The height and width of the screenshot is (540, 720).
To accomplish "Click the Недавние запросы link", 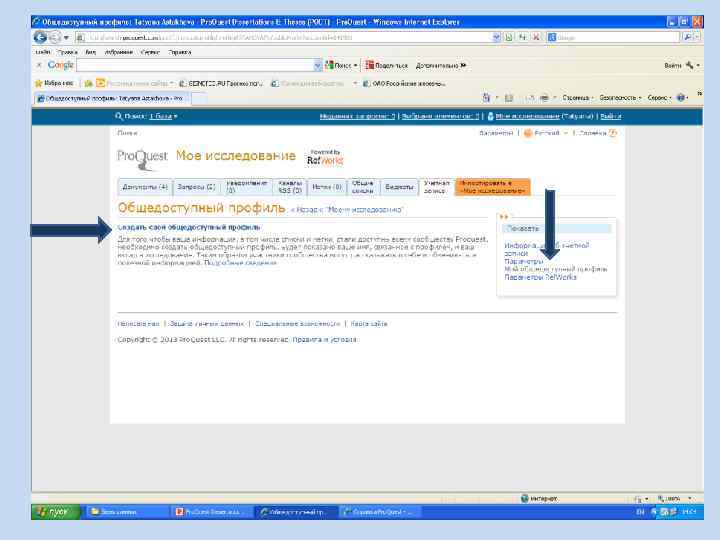I will (x=357, y=117).
